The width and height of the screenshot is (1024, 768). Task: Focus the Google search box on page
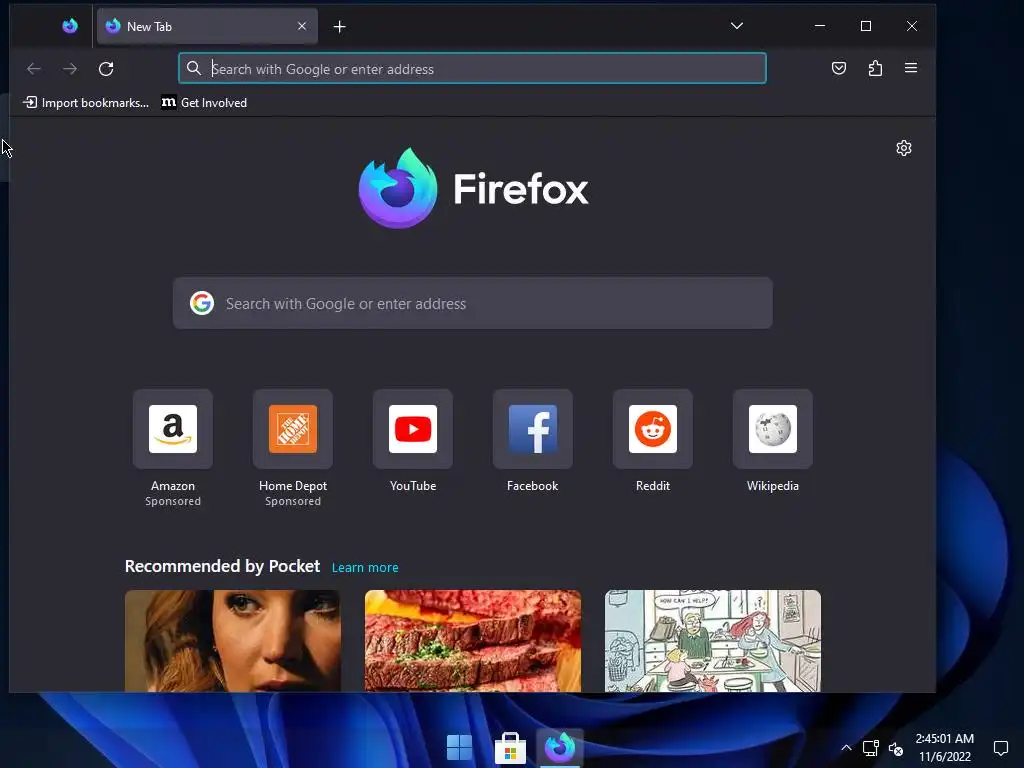pyautogui.click(x=473, y=303)
